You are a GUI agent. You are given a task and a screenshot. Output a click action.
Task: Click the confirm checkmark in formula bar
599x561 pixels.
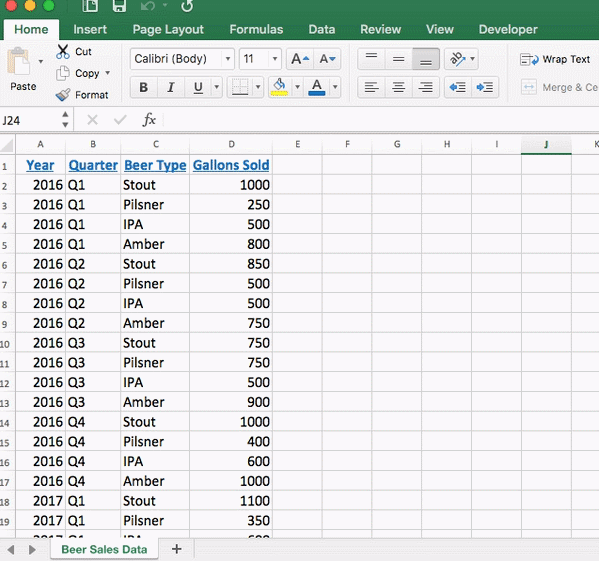click(120, 120)
